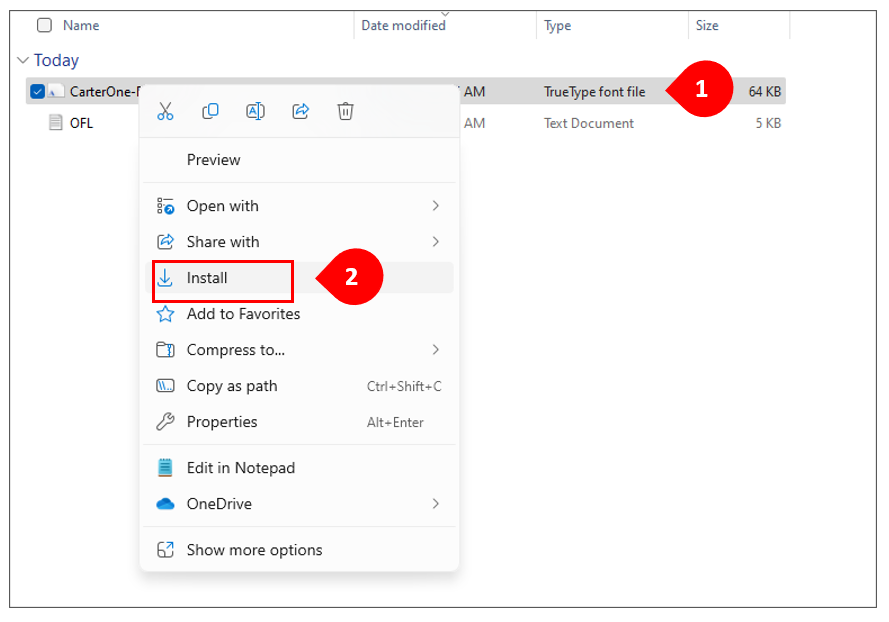889x622 pixels.
Task: Sort by the Size column header
Action: point(707,26)
